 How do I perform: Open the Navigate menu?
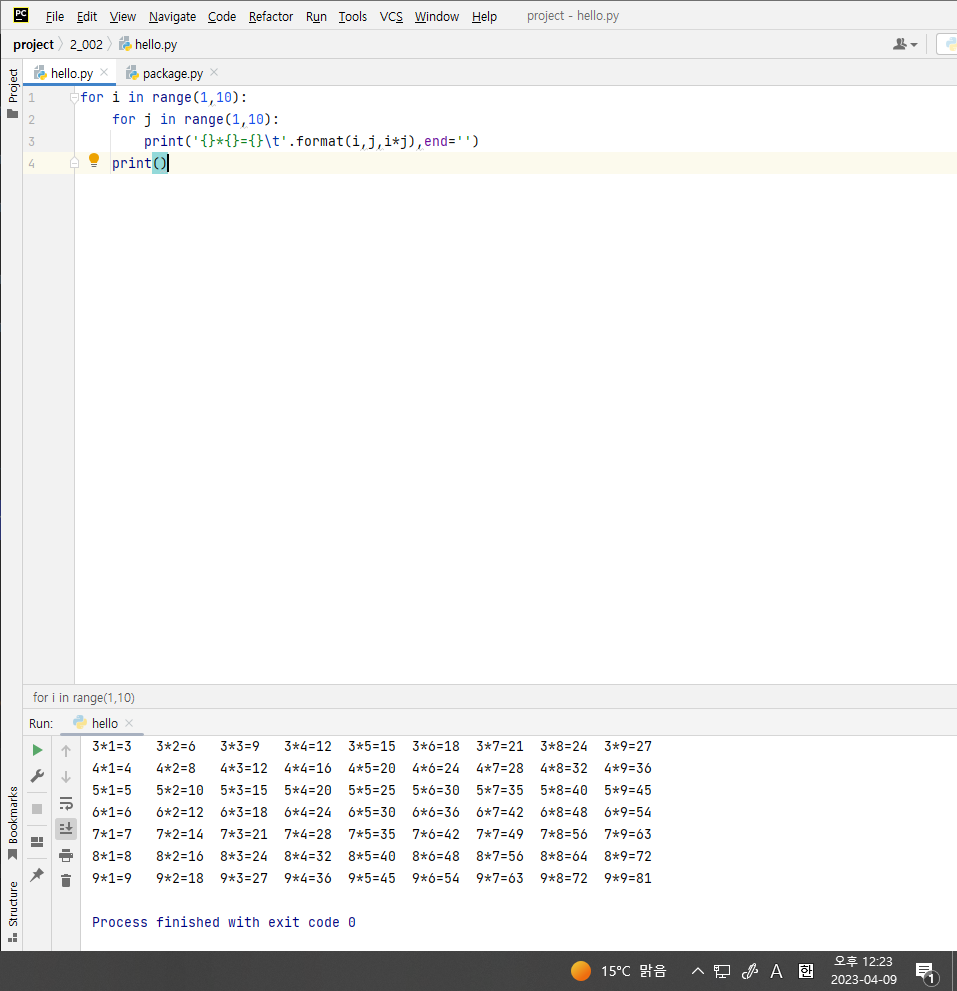pyautogui.click(x=173, y=16)
